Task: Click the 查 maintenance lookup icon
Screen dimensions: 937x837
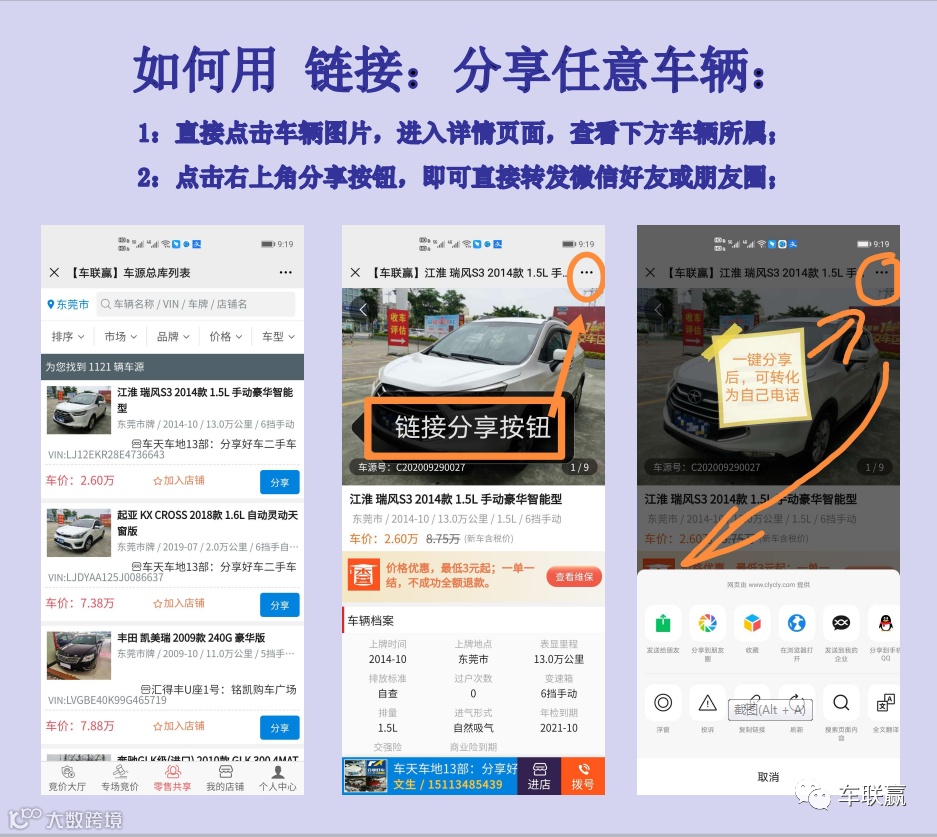Action: pos(364,575)
